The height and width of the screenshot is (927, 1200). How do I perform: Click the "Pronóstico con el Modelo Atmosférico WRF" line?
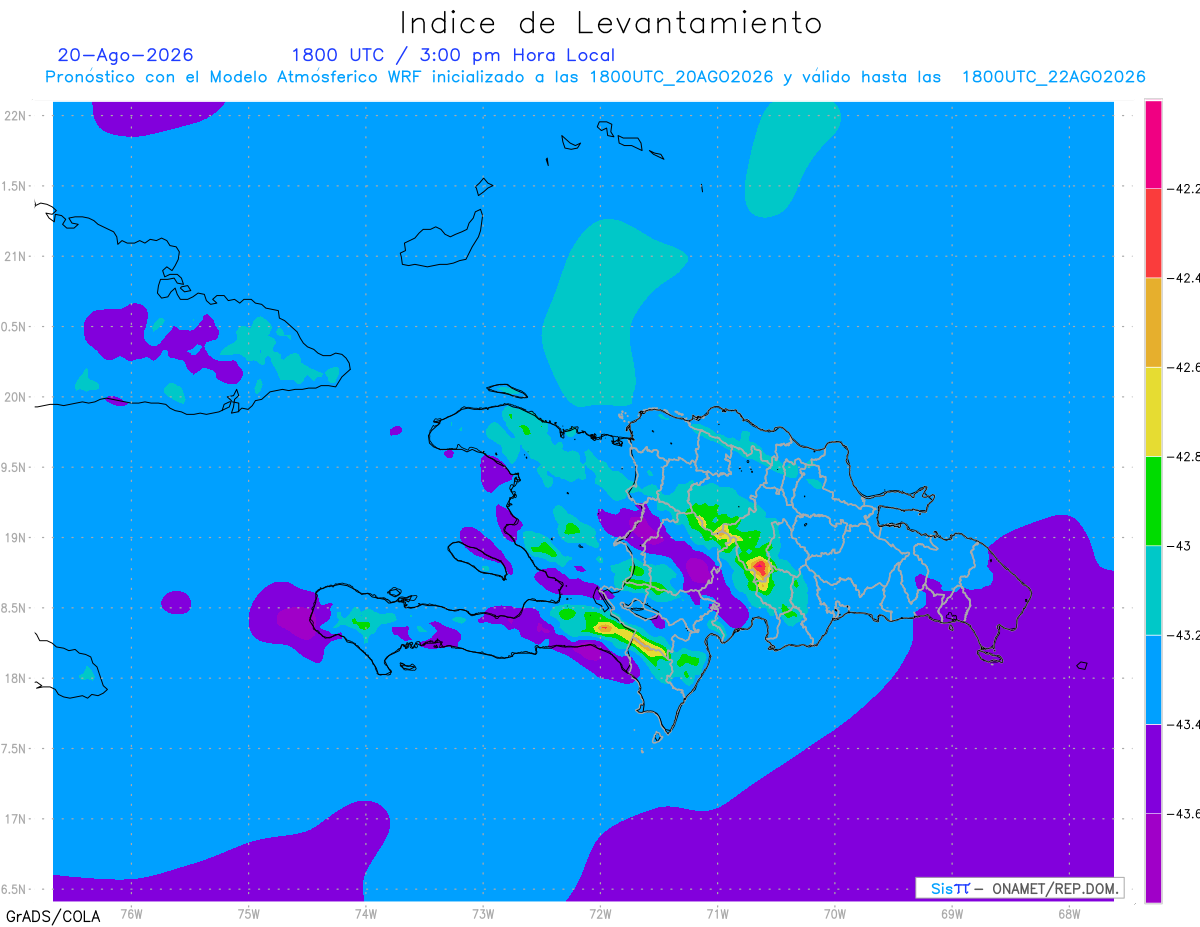(596, 77)
